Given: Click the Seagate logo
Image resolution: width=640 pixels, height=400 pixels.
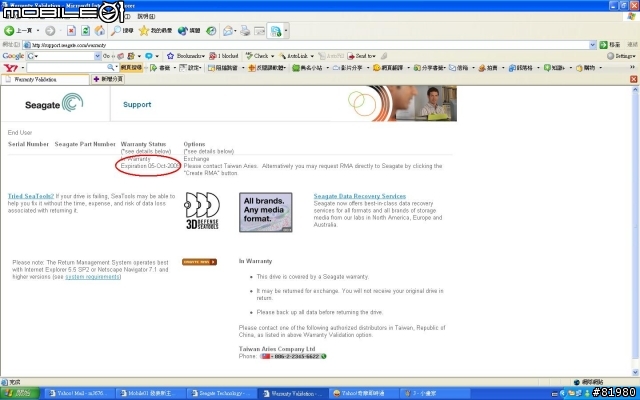Looking at the screenshot, I should point(54,103).
